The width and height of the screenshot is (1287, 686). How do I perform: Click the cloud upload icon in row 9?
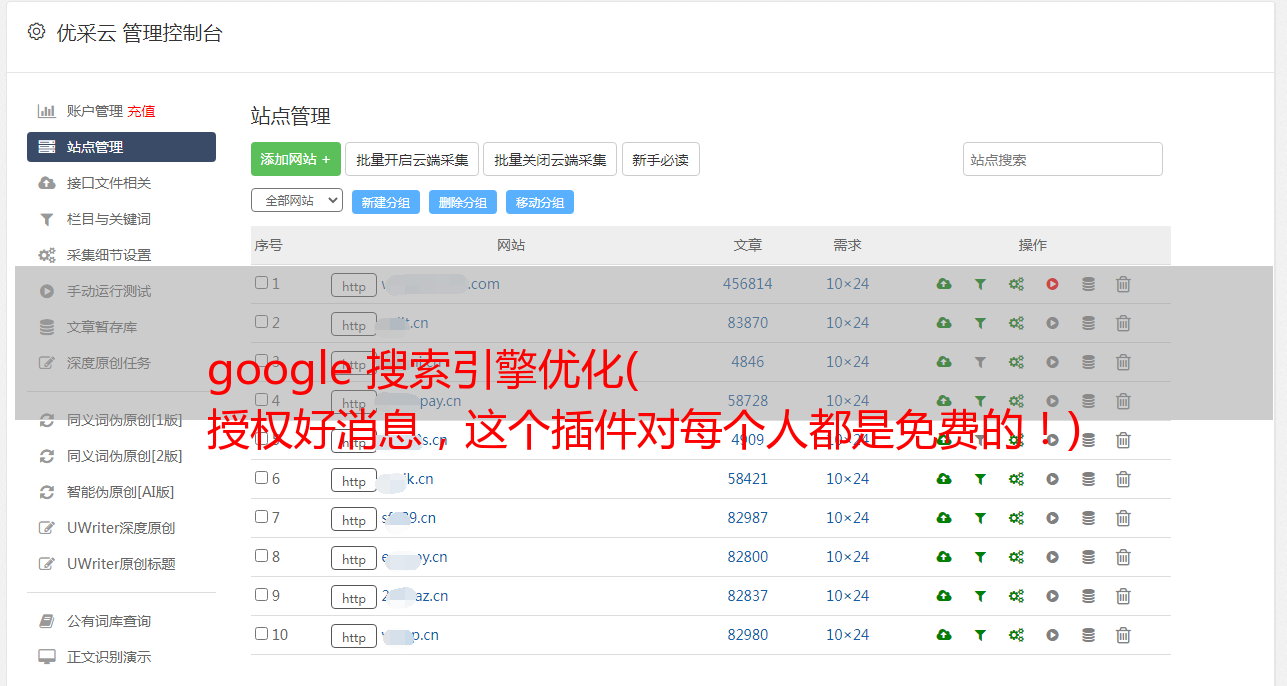point(944,596)
